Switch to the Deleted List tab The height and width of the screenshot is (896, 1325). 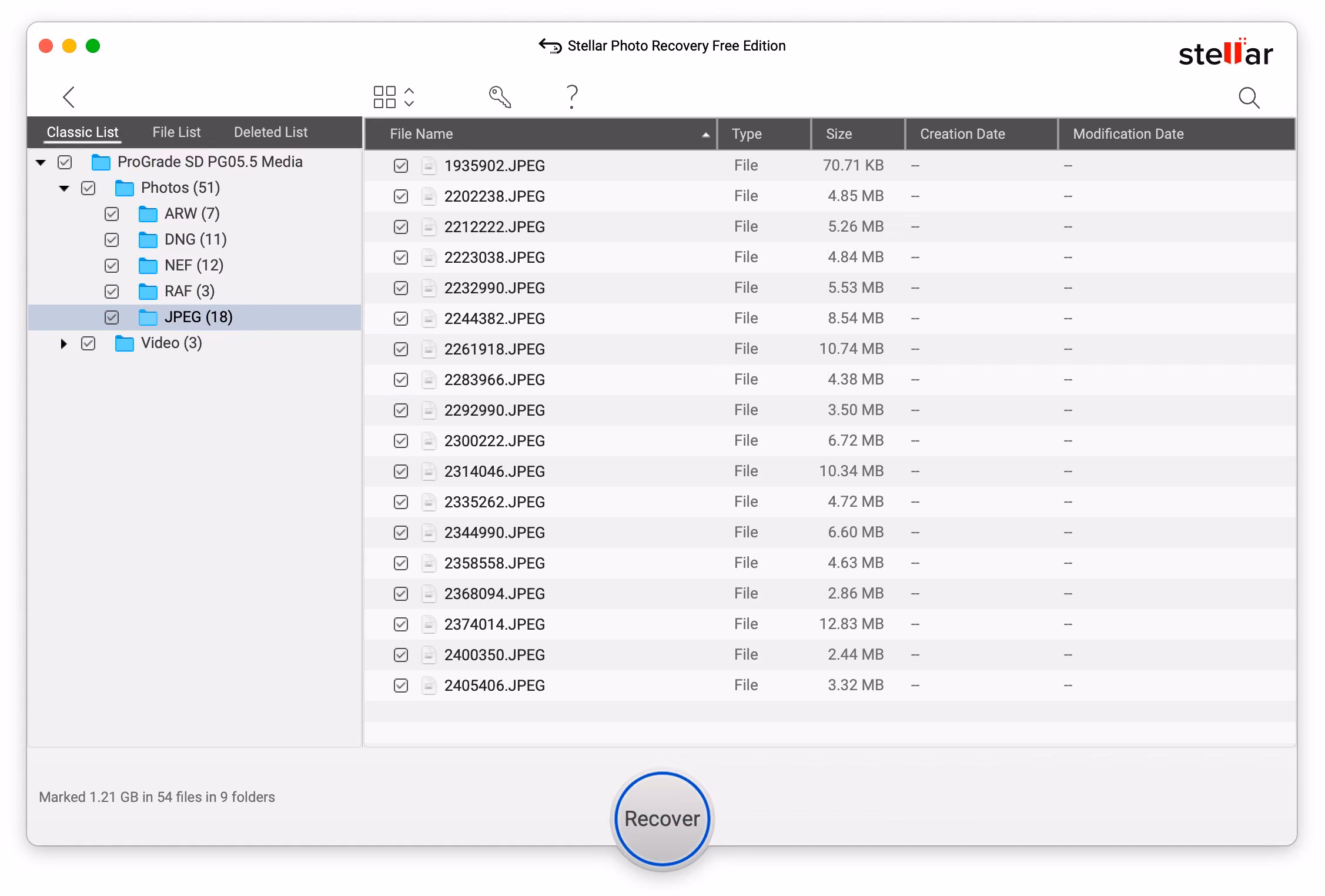tap(270, 132)
